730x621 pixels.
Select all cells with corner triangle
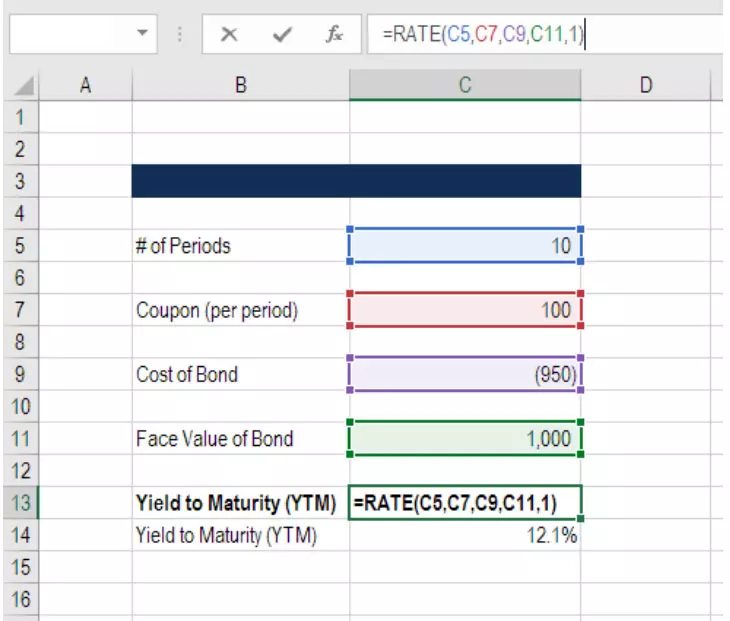point(22,85)
